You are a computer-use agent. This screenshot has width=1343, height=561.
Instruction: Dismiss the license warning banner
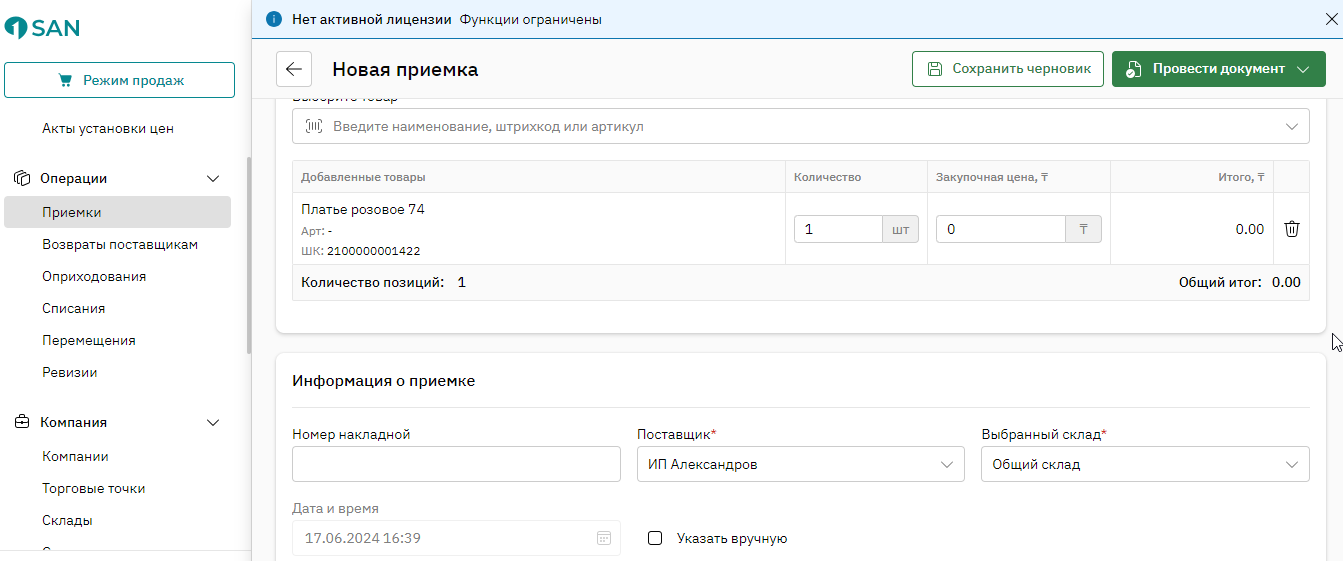1331,19
